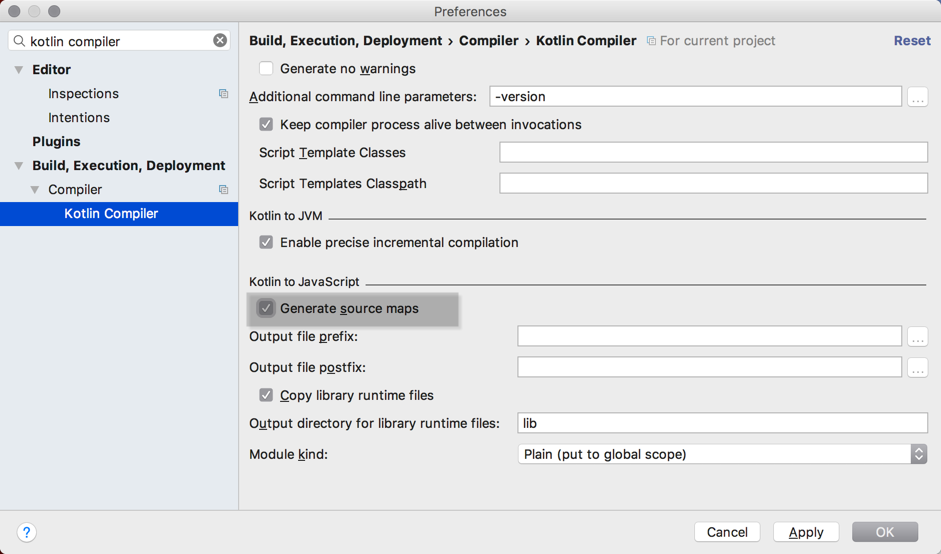Focus the preferences search field

[119, 41]
